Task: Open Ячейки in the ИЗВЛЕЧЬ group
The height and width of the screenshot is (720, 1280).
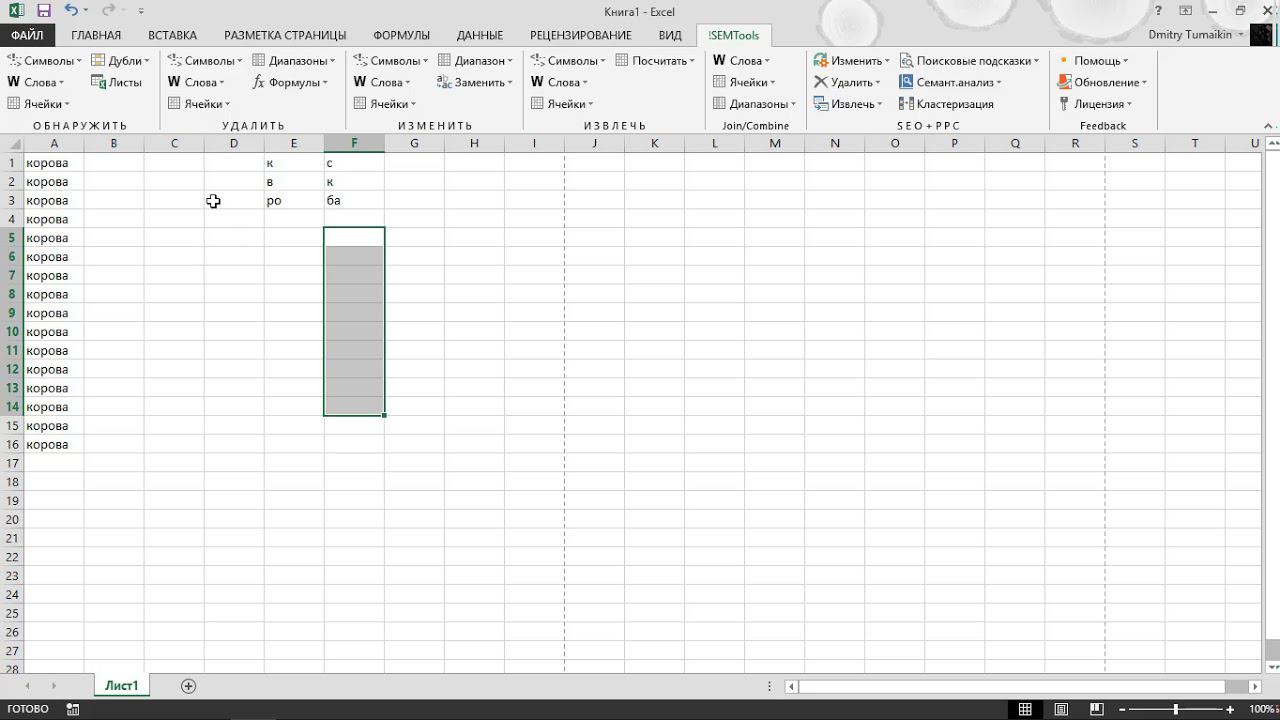Action: (x=562, y=104)
